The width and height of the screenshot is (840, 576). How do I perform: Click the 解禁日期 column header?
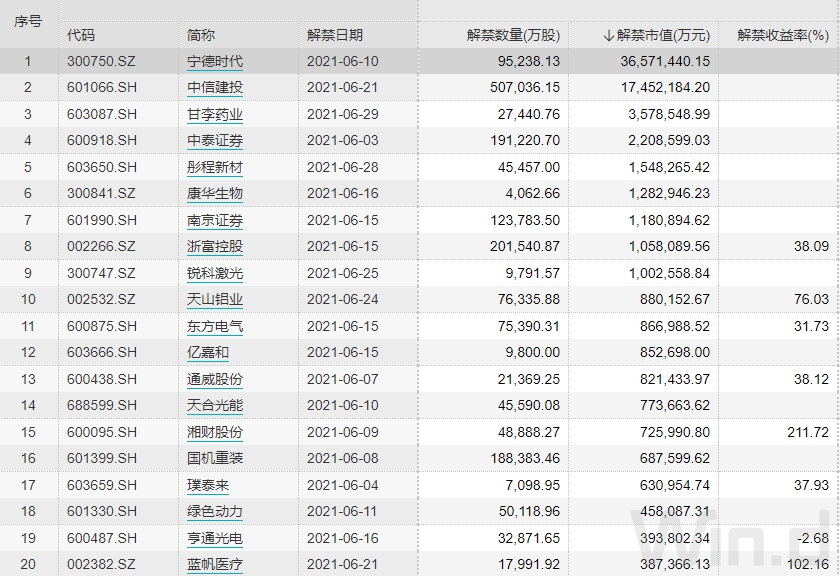tap(335, 35)
